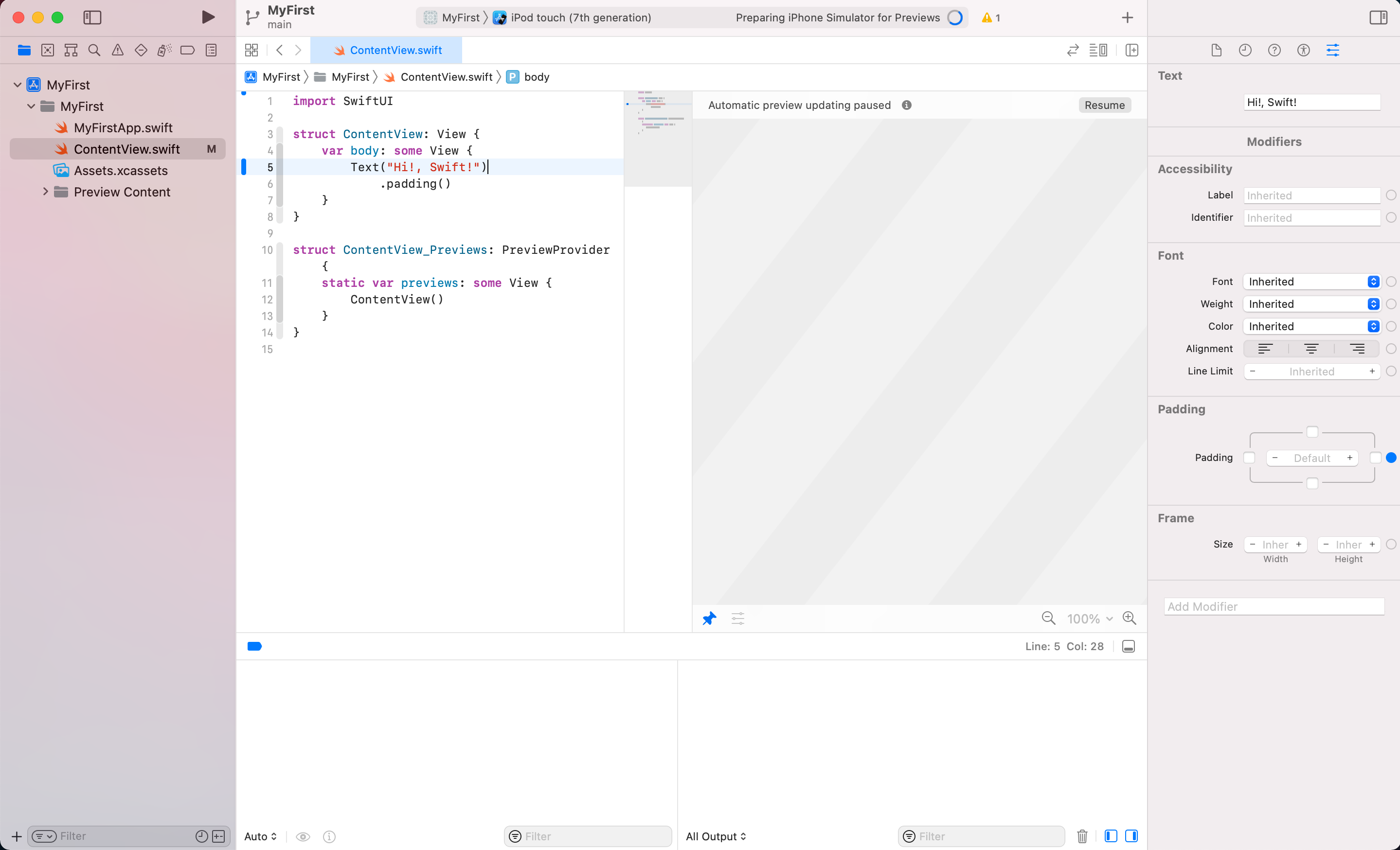Open the Breakpoint navigator icon
The width and height of the screenshot is (1400, 850).
(x=187, y=50)
